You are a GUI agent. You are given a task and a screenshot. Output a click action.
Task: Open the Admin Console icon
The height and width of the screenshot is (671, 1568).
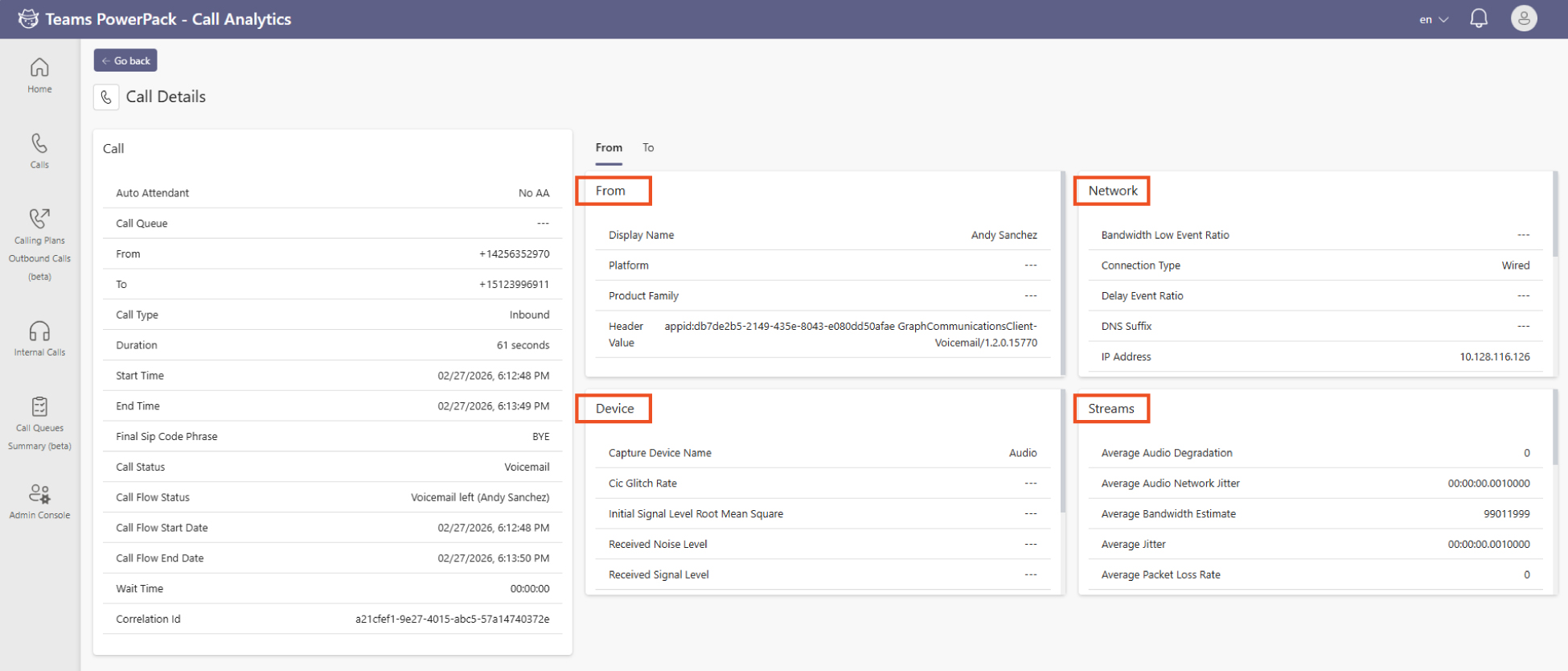coord(39,493)
